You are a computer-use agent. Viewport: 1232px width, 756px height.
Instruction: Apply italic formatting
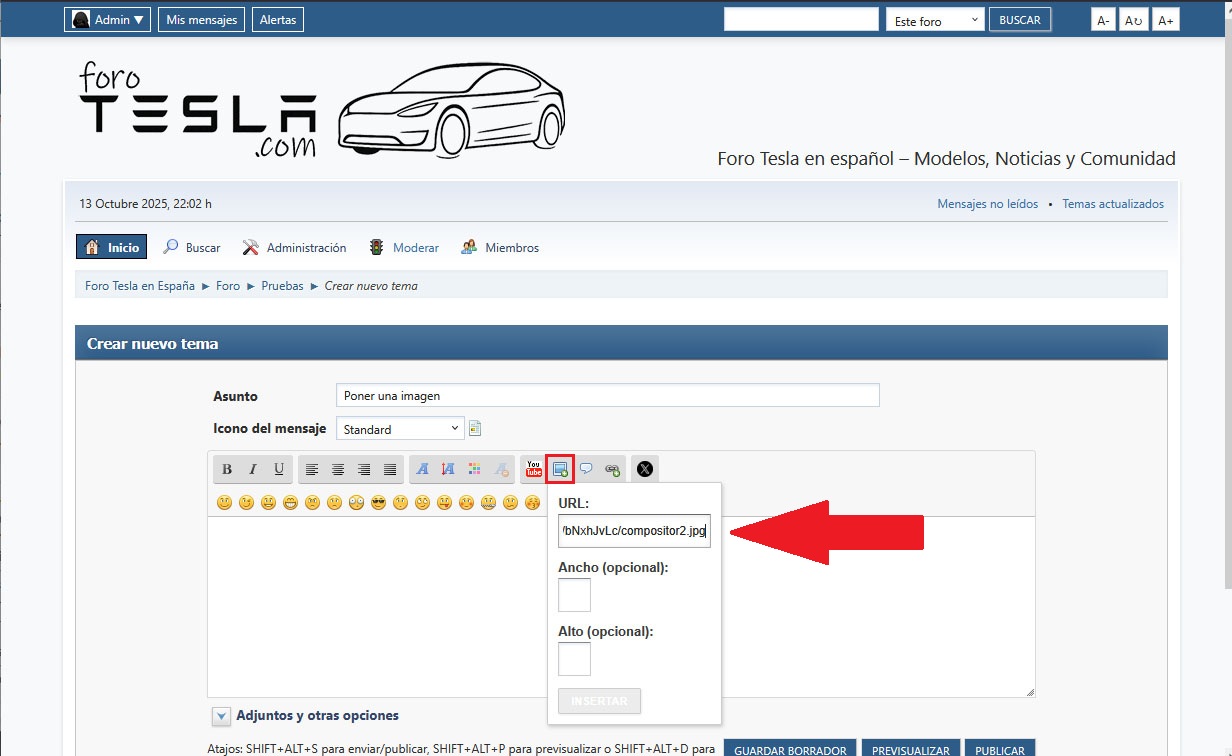tap(253, 469)
